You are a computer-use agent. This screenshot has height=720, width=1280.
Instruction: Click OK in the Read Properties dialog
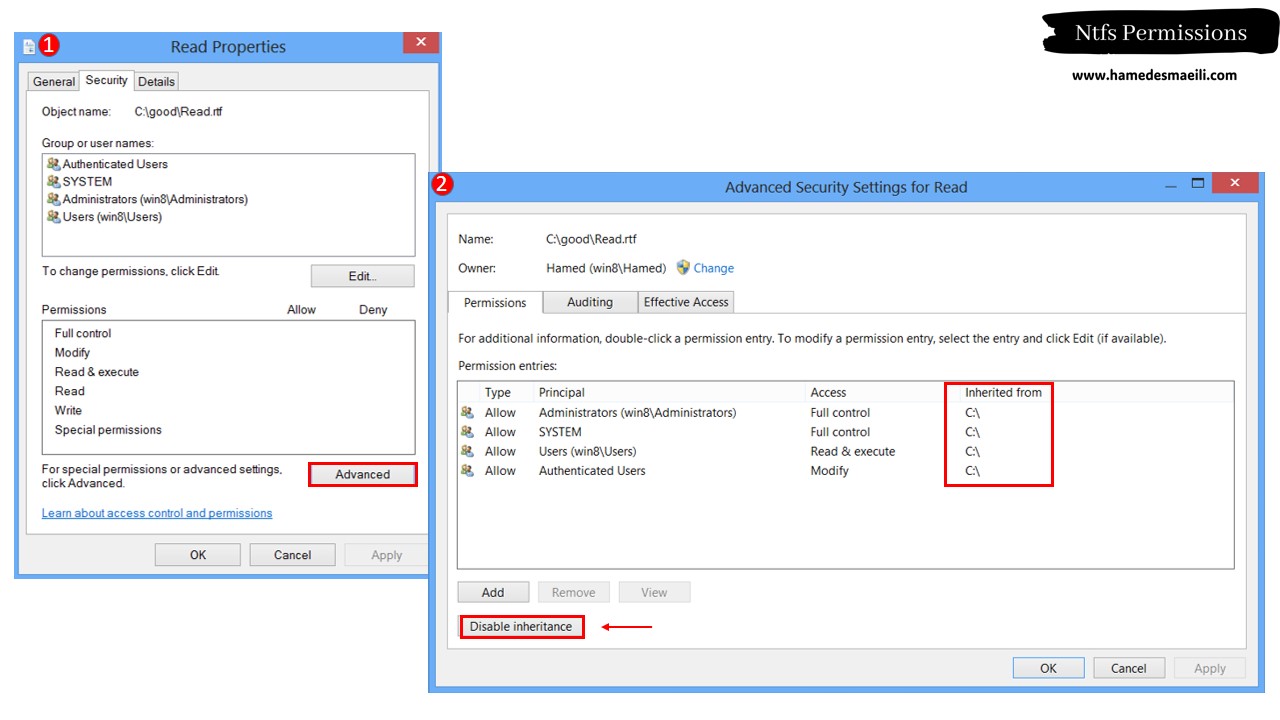[x=198, y=555]
